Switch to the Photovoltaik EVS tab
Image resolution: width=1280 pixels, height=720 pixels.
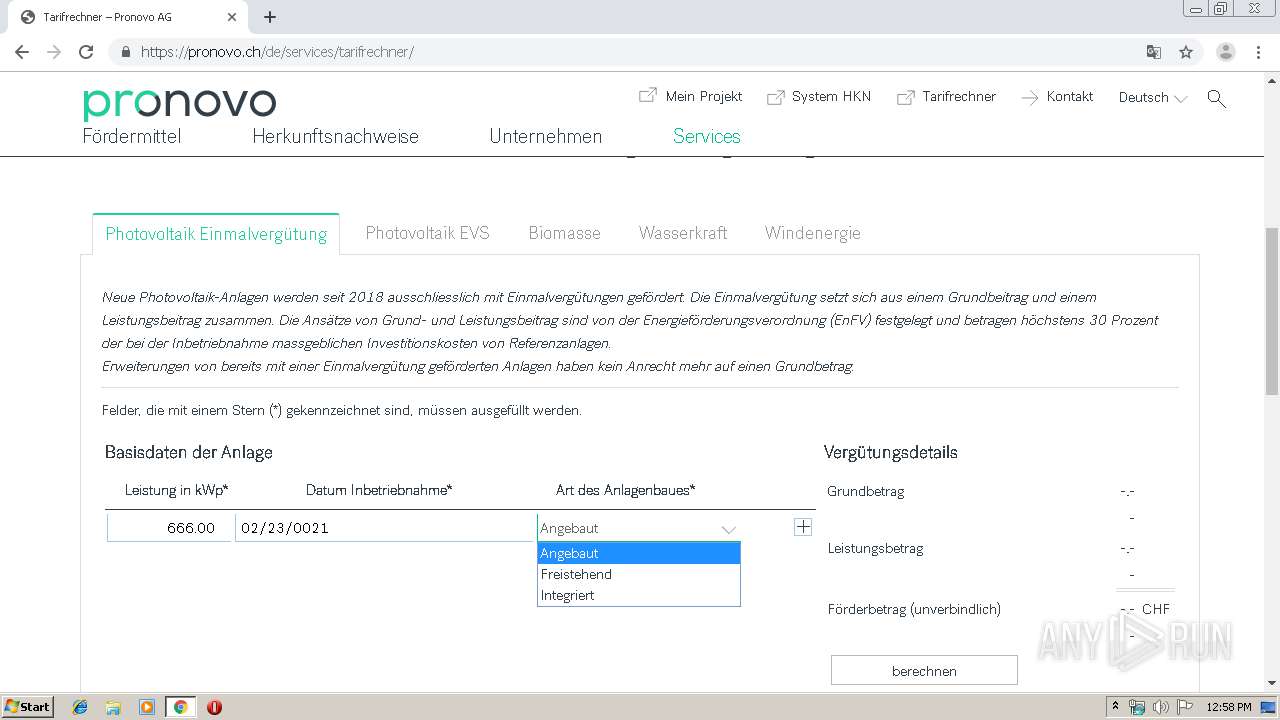[x=427, y=233]
